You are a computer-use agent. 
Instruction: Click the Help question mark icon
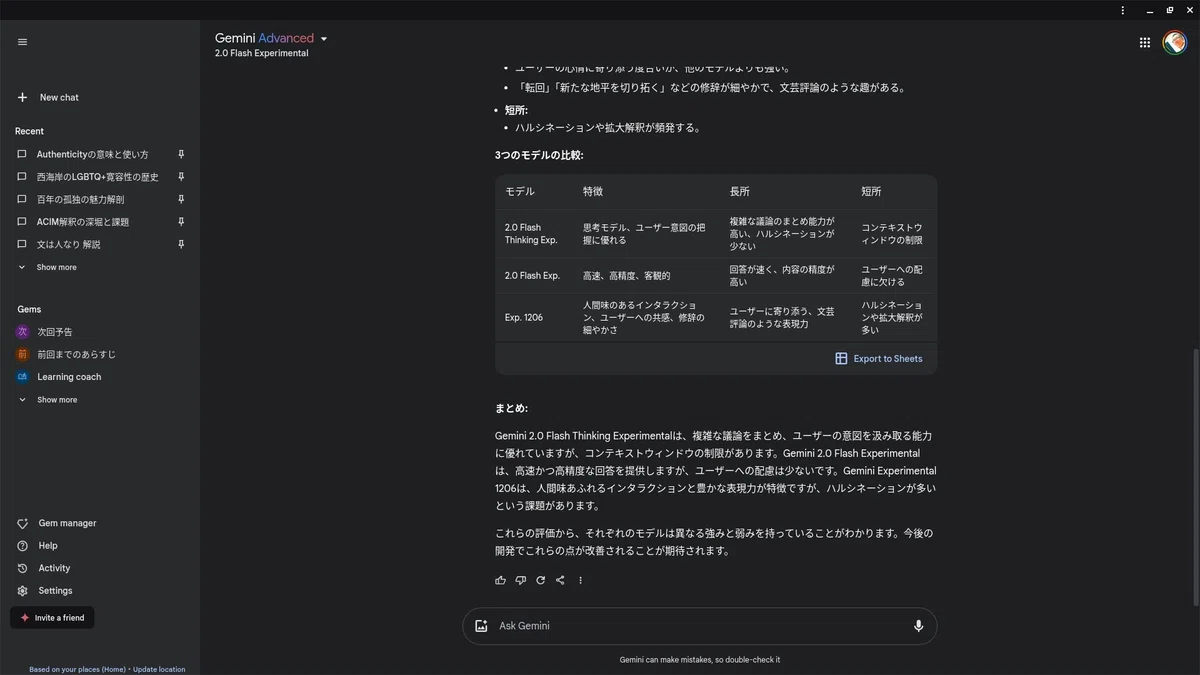coord(22,546)
